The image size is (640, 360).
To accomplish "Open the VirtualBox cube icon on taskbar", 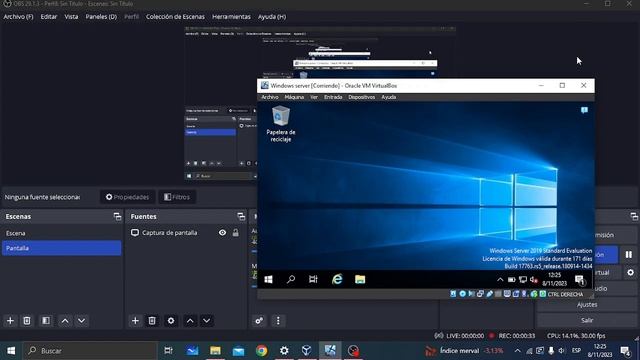I will pos(307,351).
